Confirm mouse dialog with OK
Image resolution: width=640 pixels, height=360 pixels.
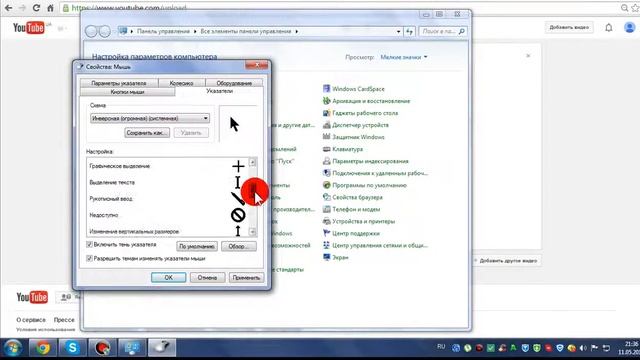pos(169,278)
